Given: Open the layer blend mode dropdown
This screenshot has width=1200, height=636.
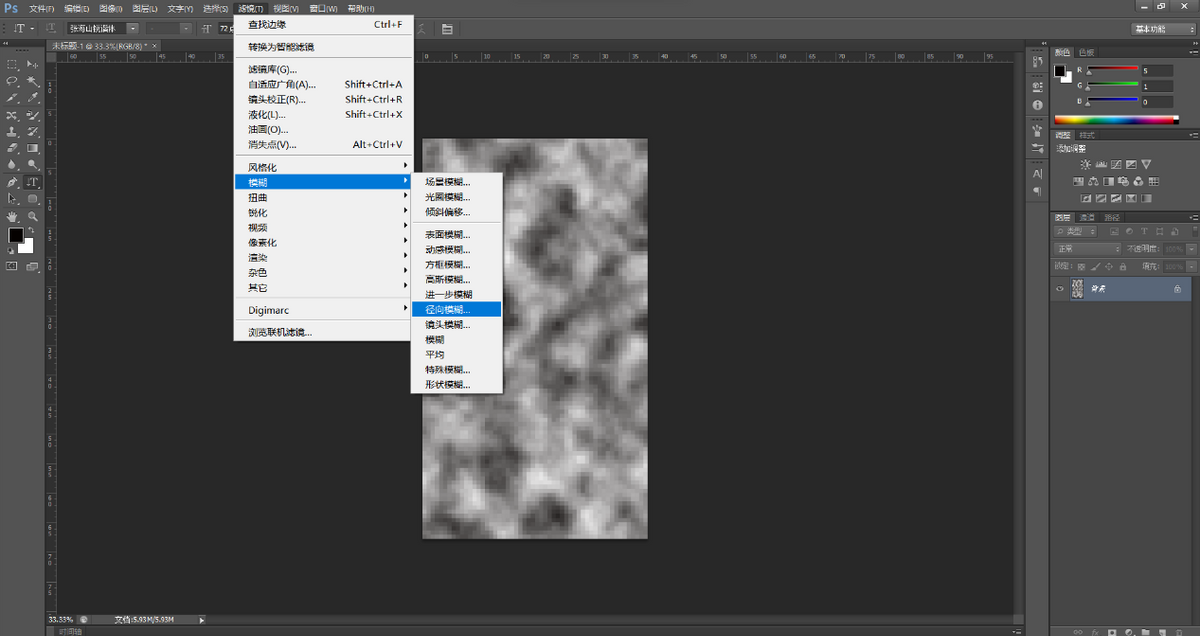Looking at the screenshot, I should coord(1089,249).
